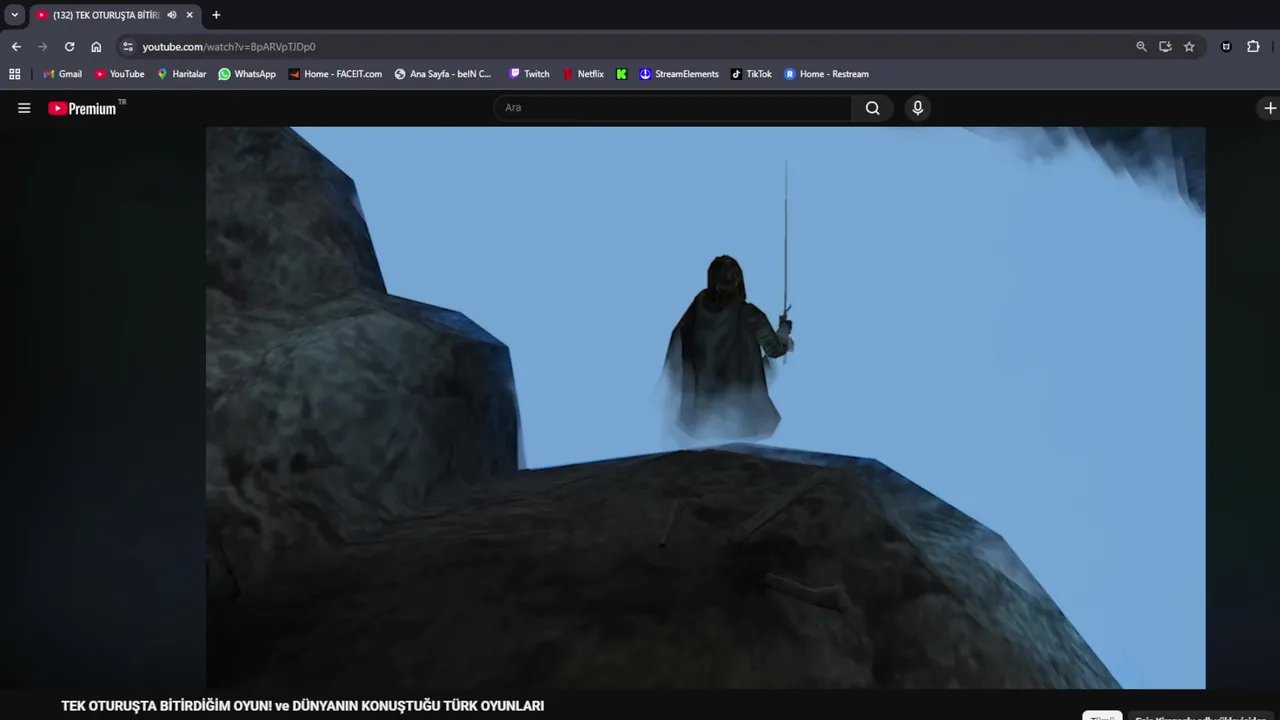The height and width of the screenshot is (720, 1280).
Task: Mute the tab via its speaker icon
Action: (172, 15)
